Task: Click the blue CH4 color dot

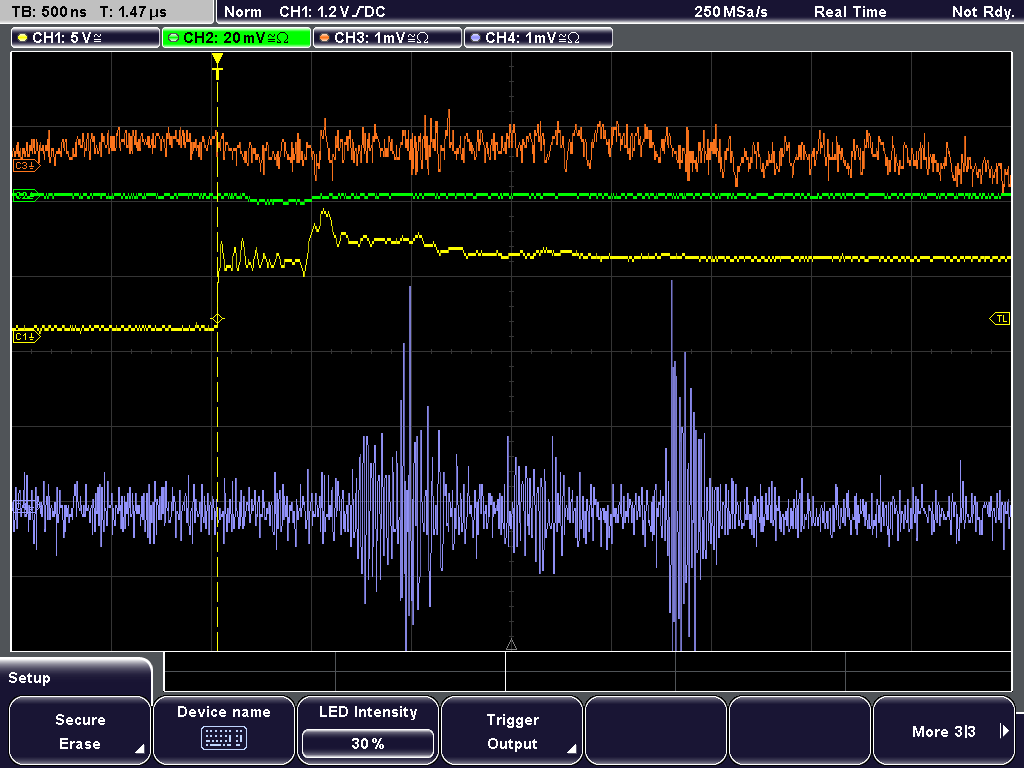Action: (x=475, y=38)
